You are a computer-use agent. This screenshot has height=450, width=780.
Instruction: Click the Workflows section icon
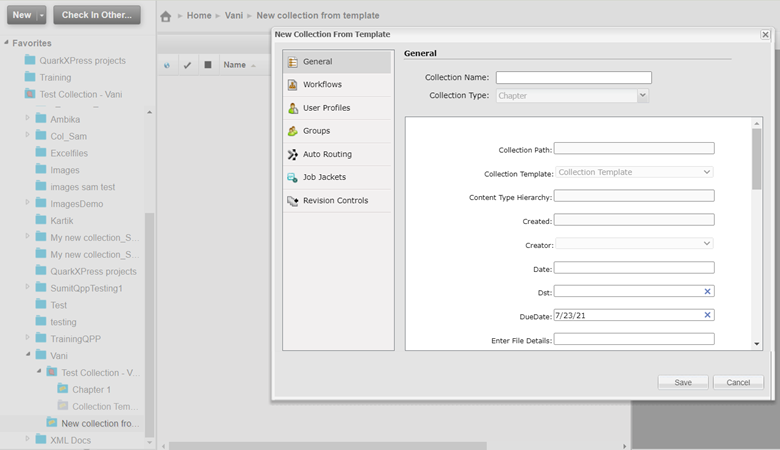(293, 85)
